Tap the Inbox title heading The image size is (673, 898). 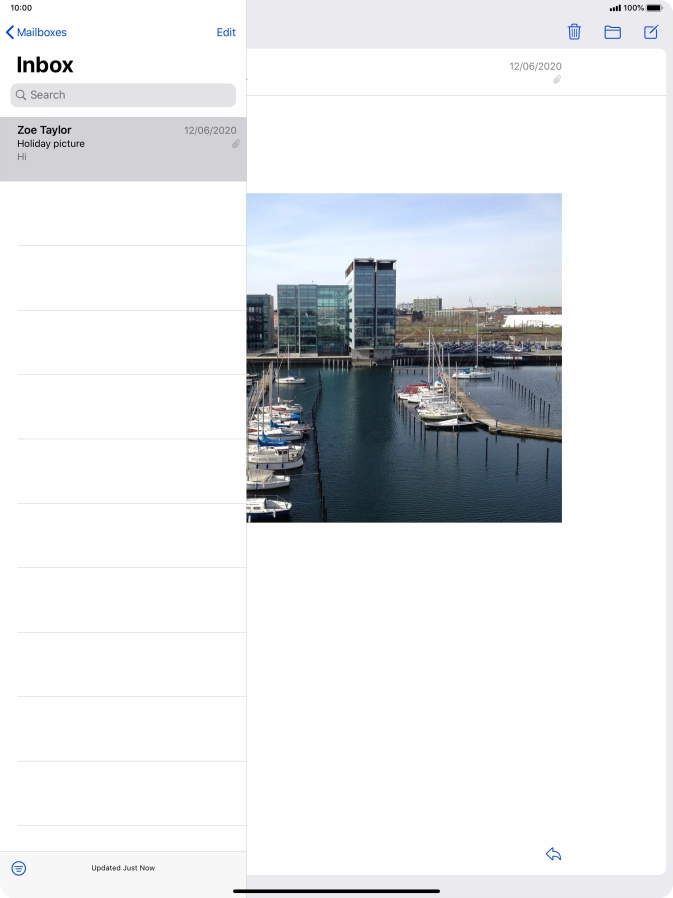45,65
